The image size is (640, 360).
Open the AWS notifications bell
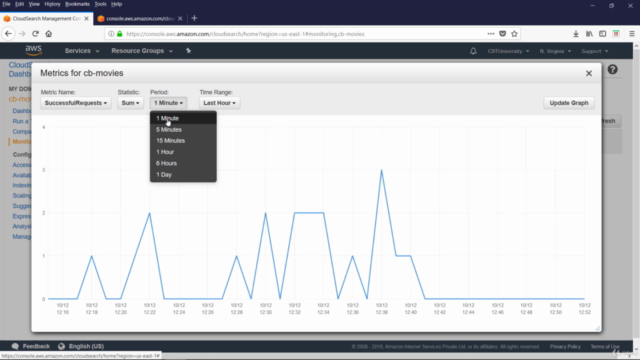coord(473,51)
